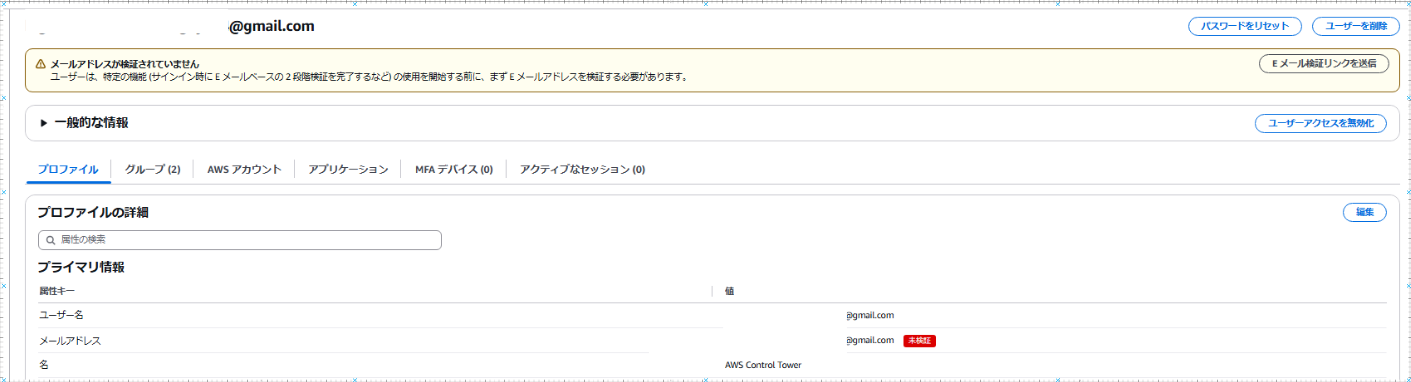Click the ユーザー名 @gmail.com value

[870, 315]
